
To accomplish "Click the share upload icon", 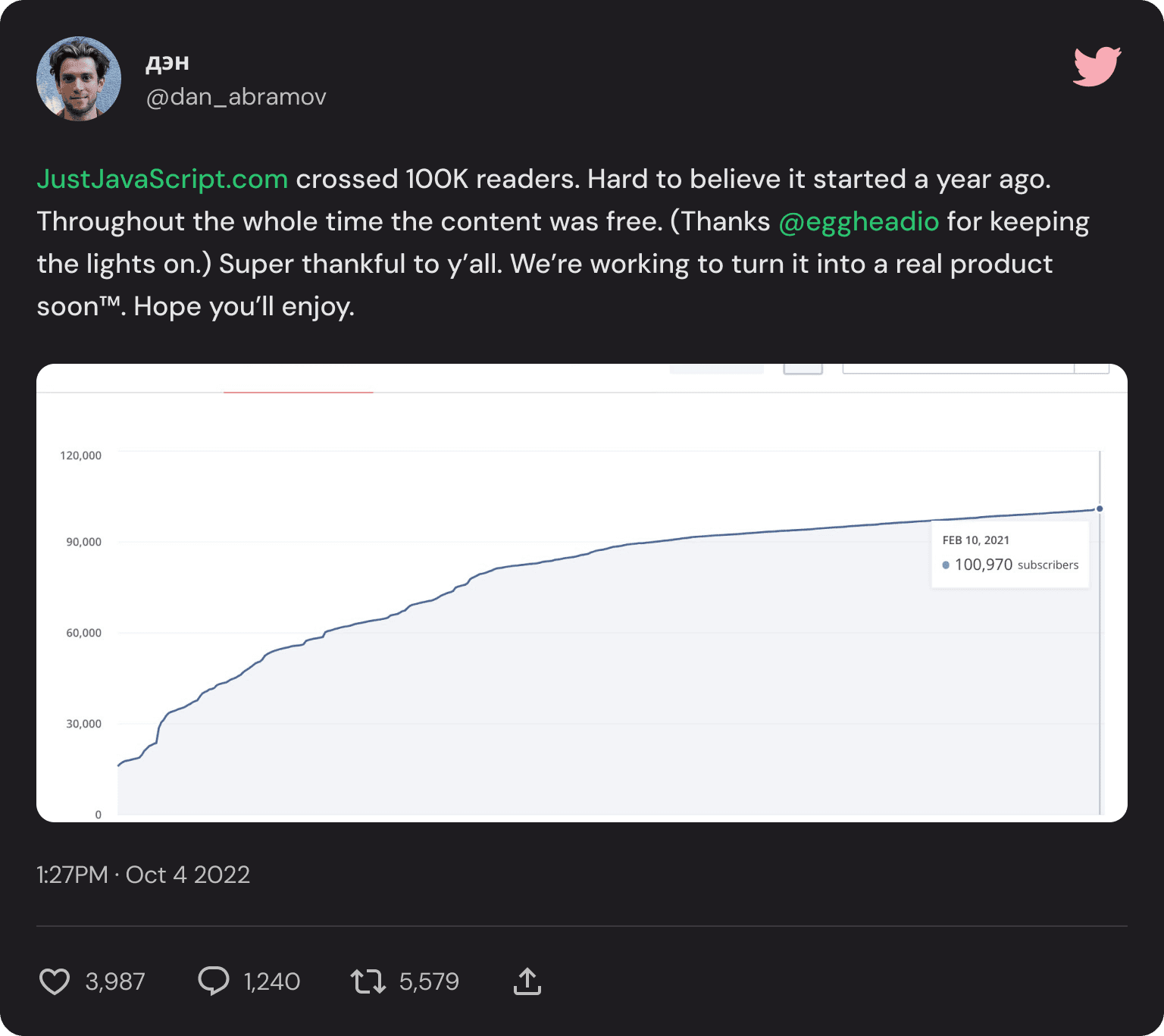I will (527, 981).
